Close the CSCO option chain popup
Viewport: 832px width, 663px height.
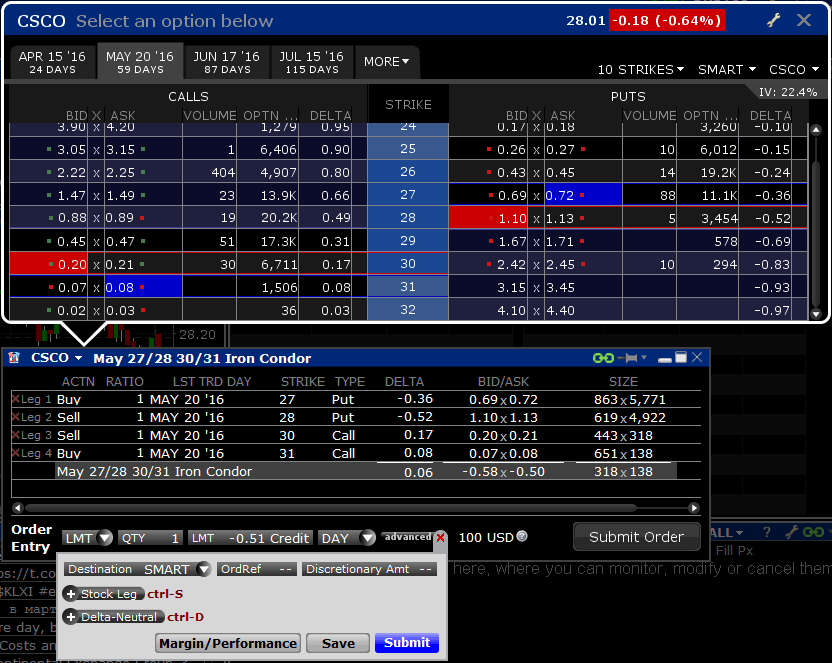click(x=804, y=21)
